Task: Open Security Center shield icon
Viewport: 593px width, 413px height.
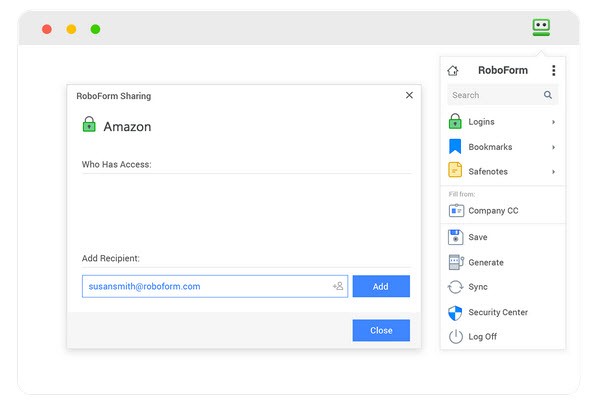Action: click(x=455, y=313)
